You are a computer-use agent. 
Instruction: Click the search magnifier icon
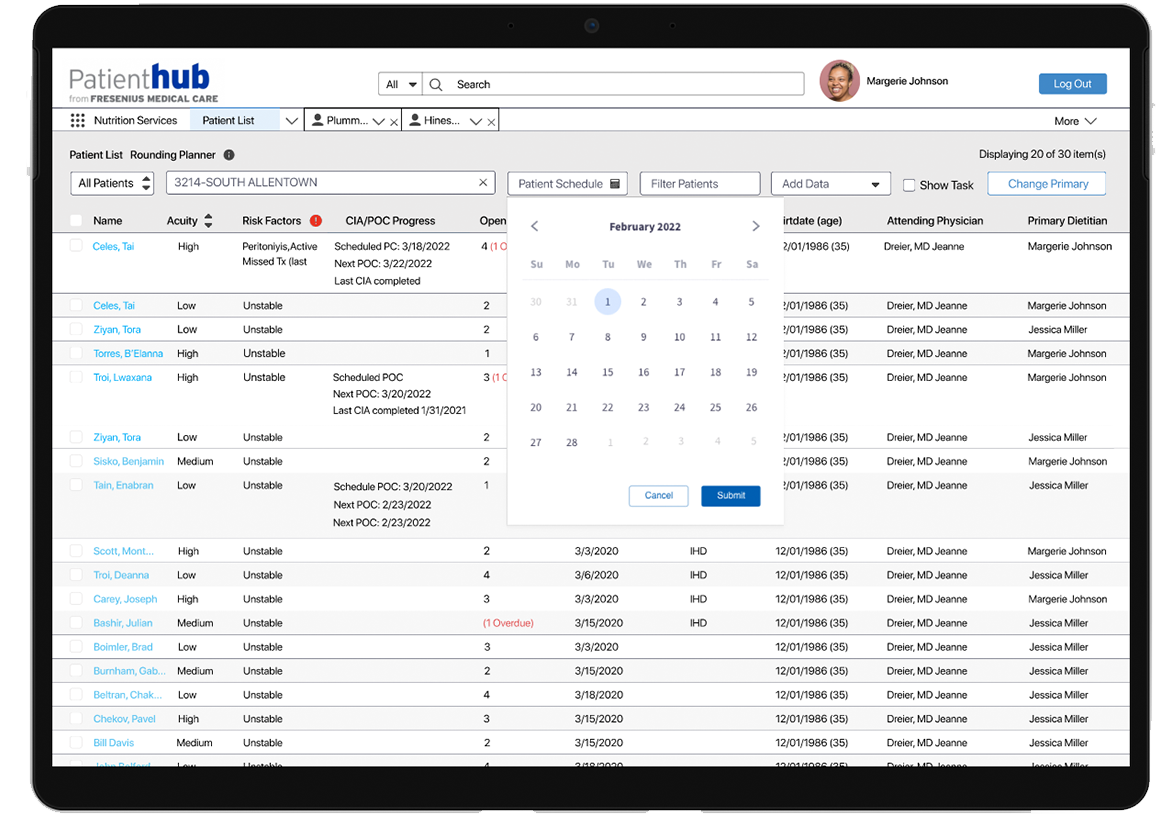click(436, 85)
